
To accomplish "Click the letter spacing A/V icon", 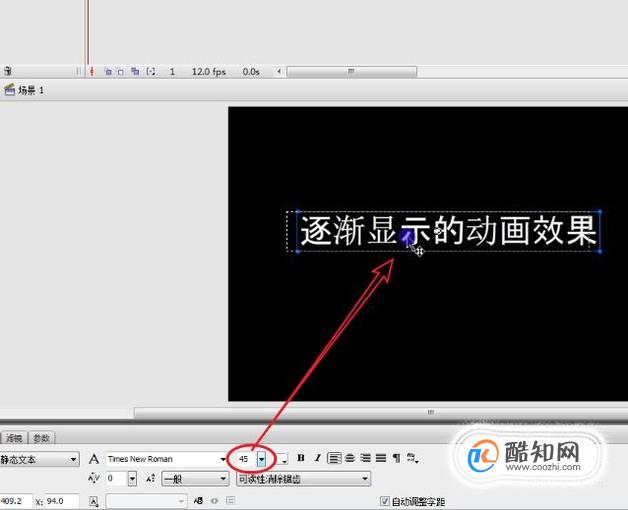I will (94, 478).
